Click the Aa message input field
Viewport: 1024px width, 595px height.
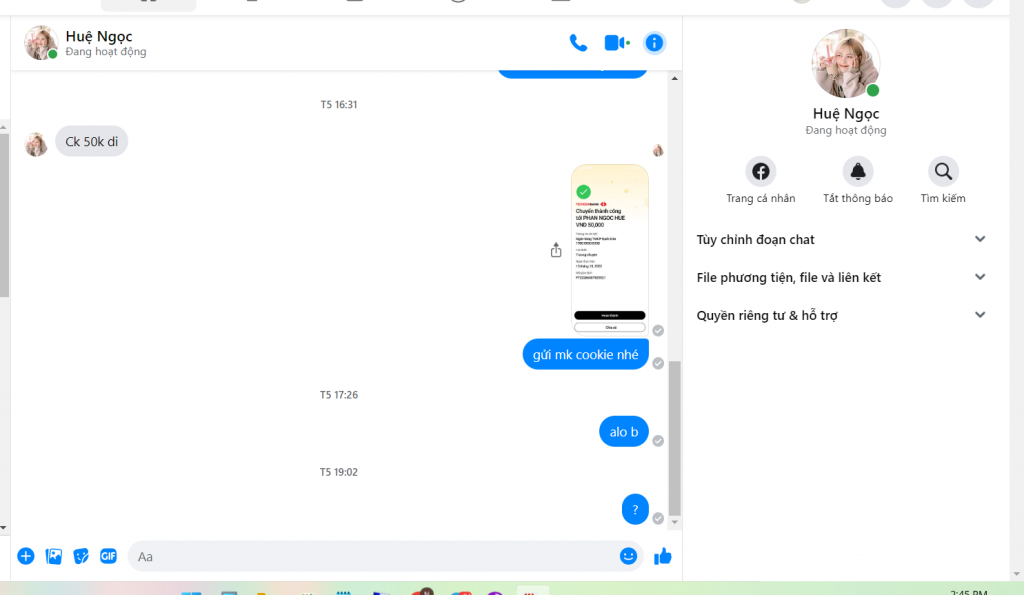pyautogui.click(x=370, y=556)
